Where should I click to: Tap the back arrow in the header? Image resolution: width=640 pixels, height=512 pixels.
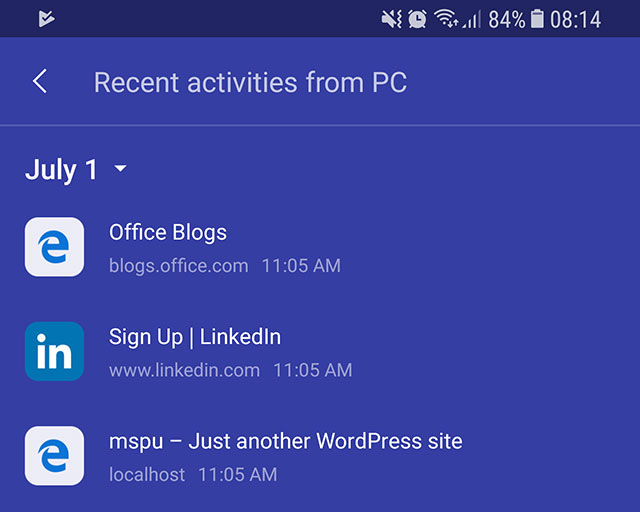[40, 82]
